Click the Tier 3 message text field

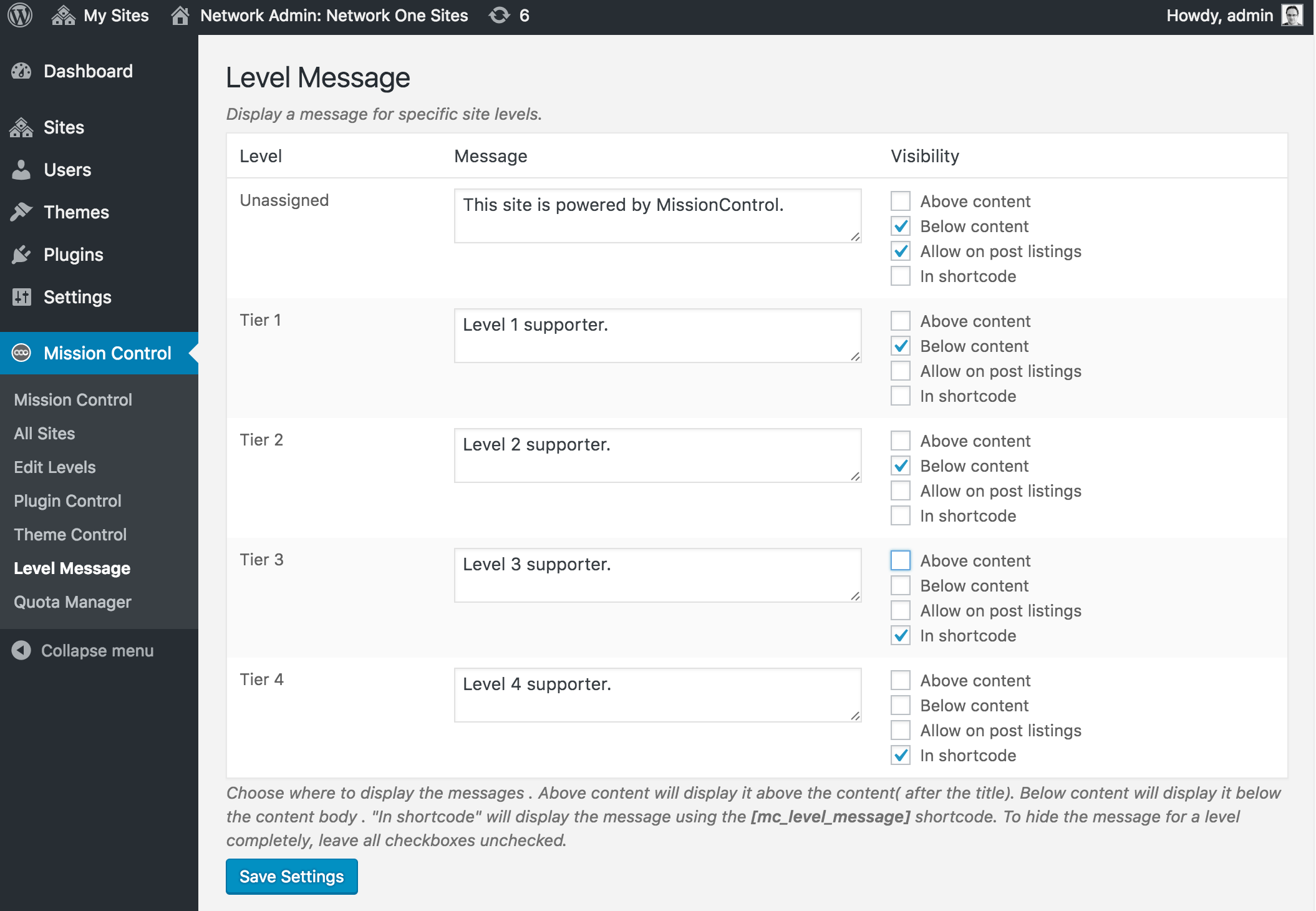click(657, 575)
